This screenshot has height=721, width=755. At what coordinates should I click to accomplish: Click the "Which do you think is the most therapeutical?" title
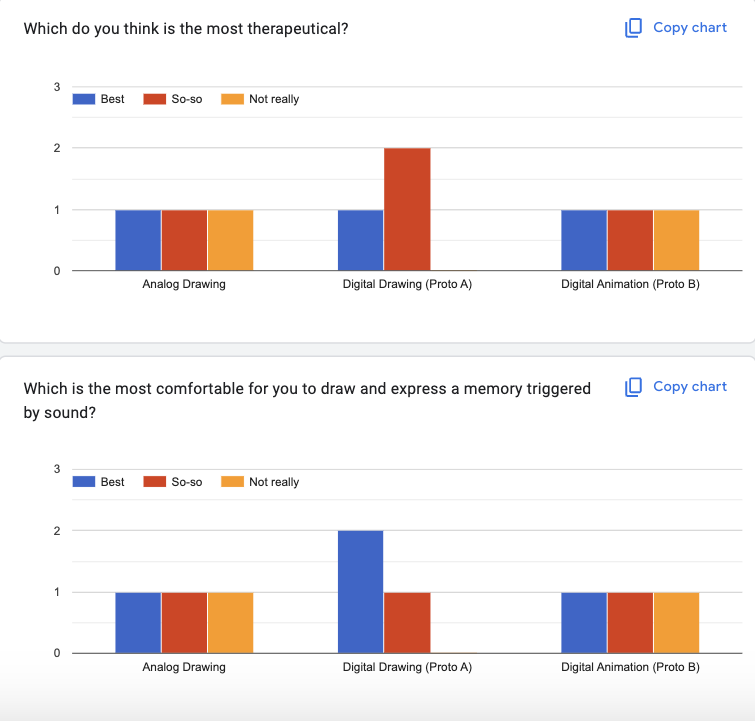(186, 28)
